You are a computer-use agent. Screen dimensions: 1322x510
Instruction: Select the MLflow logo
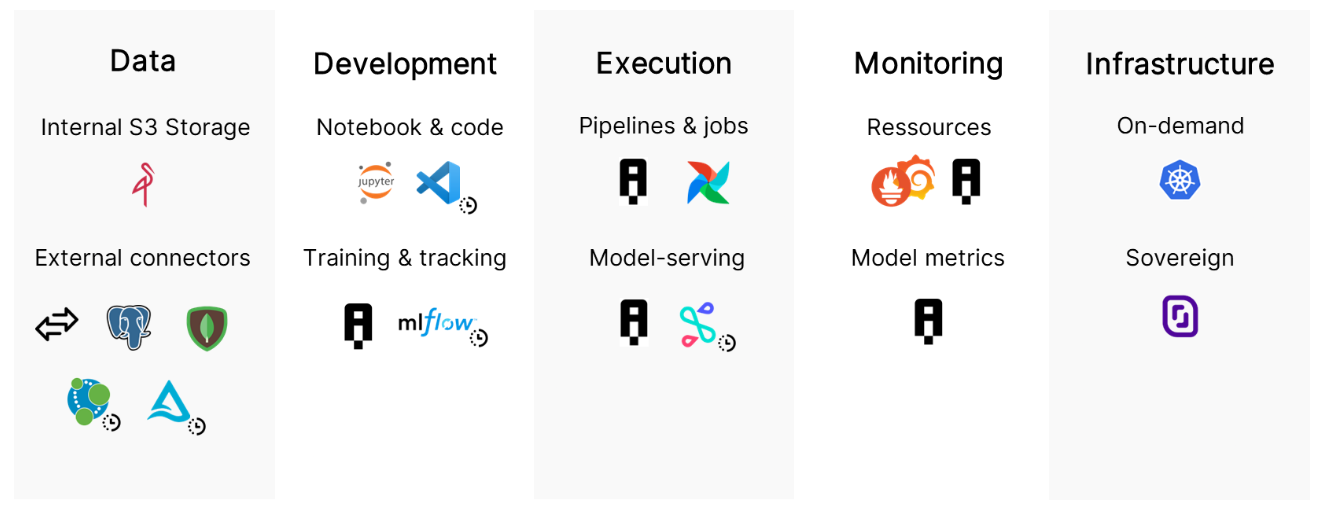coord(436,322)
